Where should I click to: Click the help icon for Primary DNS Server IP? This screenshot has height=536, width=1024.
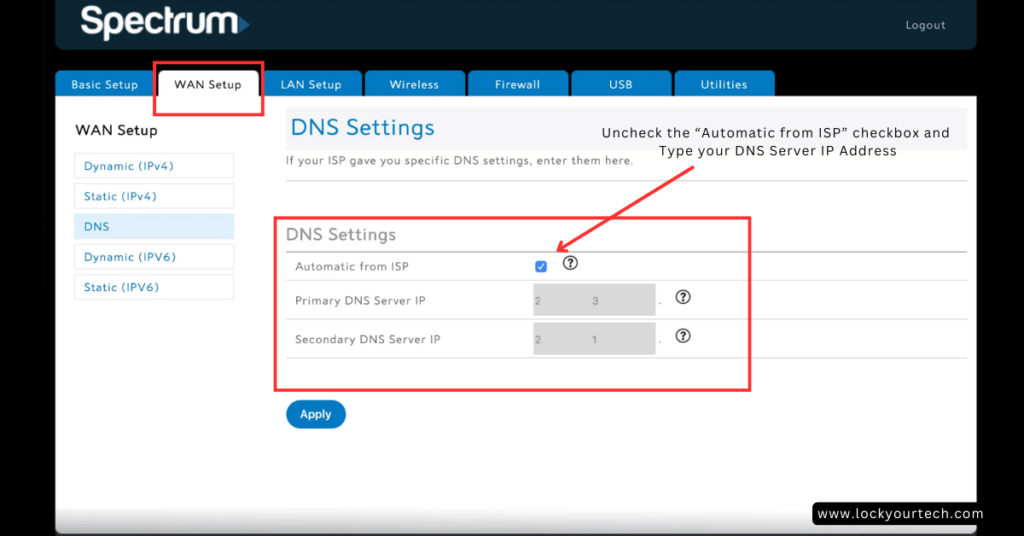pos(683,297)
